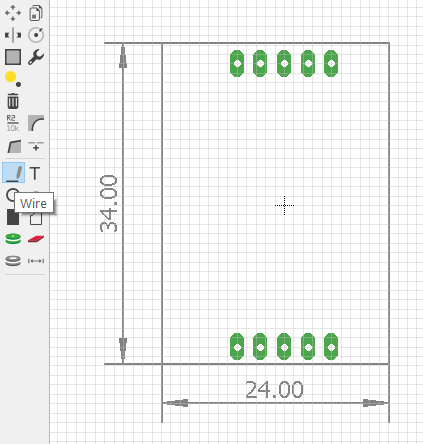Click the leftmost pad in top row
The image size is (423, 444).
[x=237, y=63]
